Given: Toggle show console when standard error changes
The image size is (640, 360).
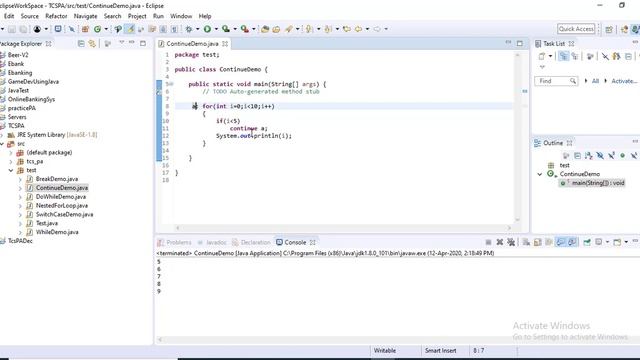Looking at the screenshot, I should click(572, 242).
